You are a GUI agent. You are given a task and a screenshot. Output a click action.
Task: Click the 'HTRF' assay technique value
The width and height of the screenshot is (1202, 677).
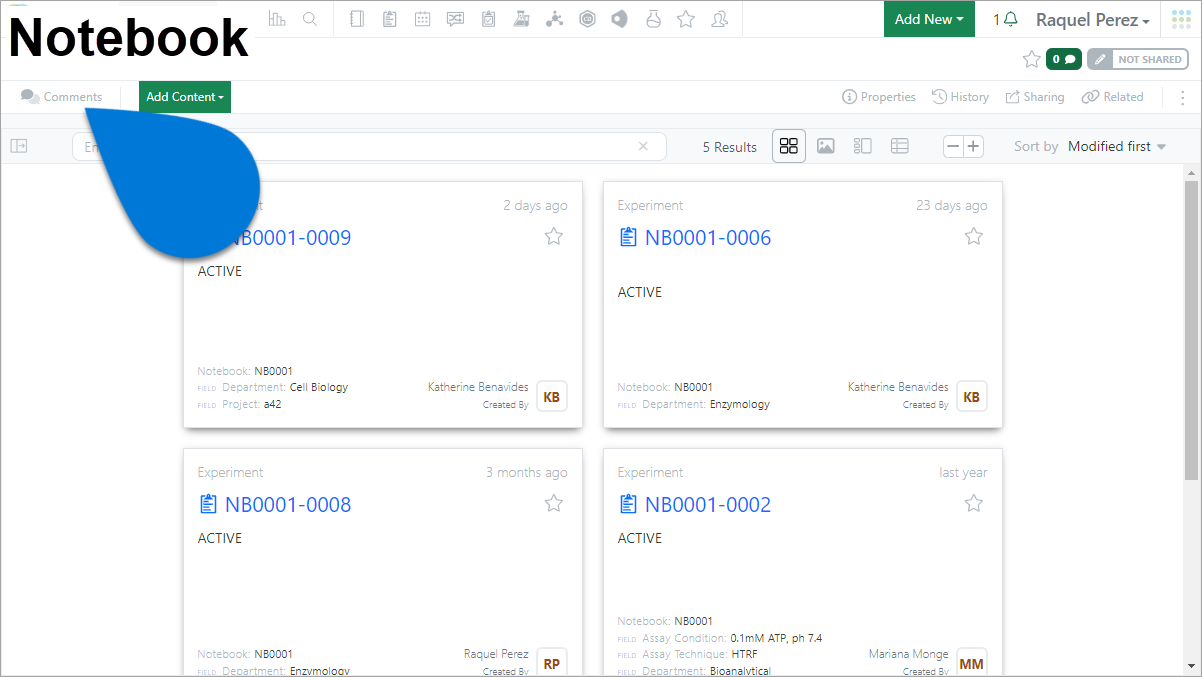(x=745, y=655)
